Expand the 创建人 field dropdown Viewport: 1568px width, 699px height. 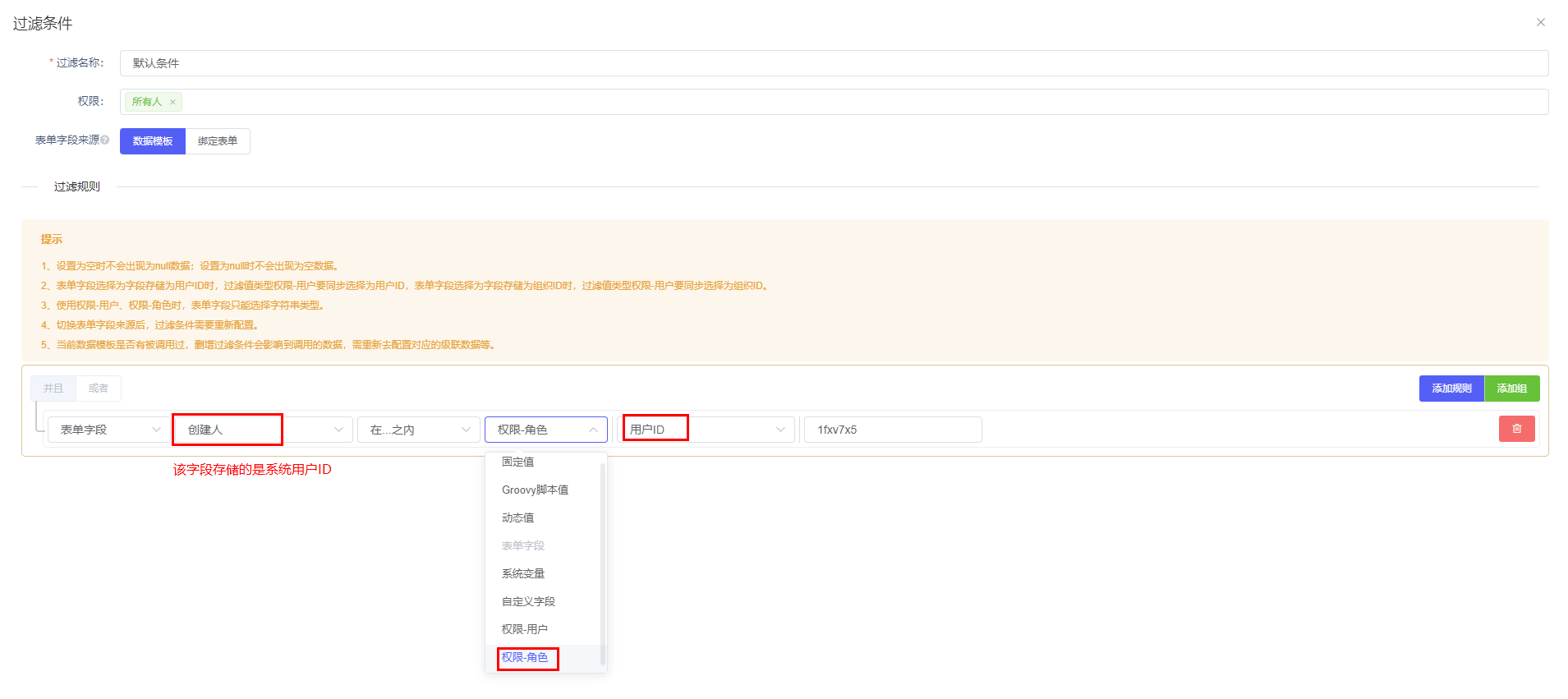[x=263, y=430]
